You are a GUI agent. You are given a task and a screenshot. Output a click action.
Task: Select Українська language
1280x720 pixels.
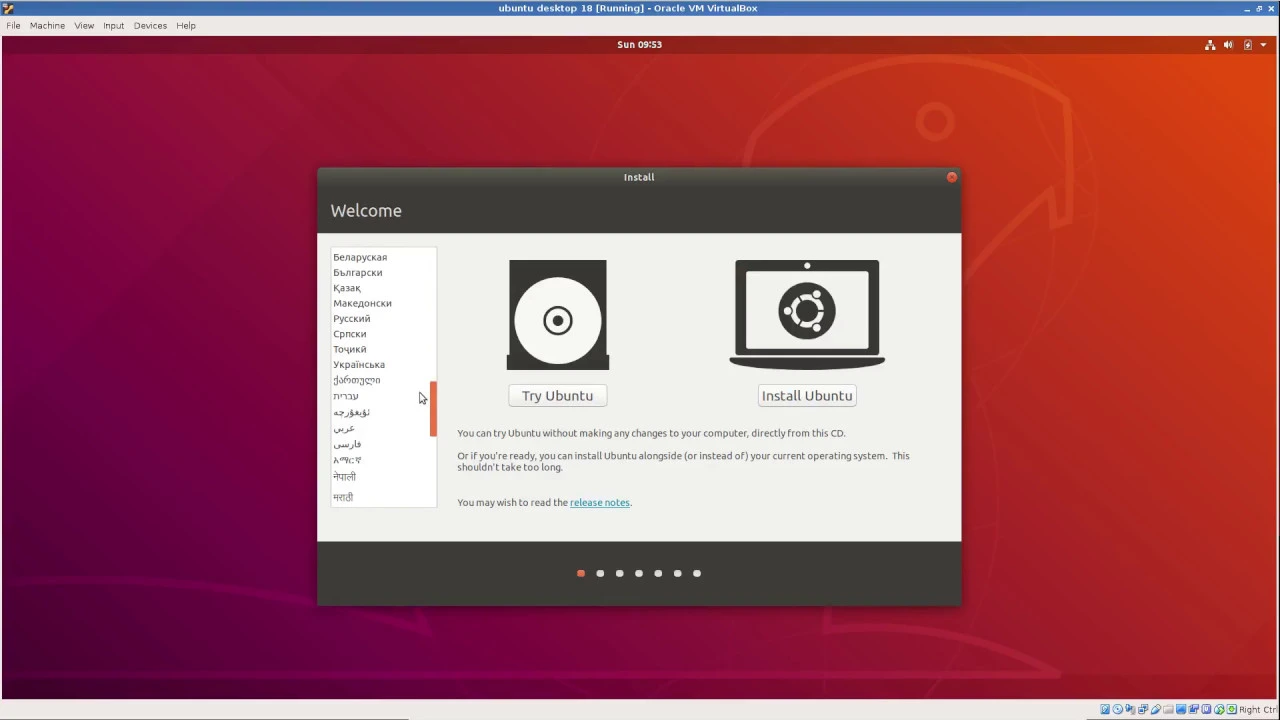coord(359,364)
